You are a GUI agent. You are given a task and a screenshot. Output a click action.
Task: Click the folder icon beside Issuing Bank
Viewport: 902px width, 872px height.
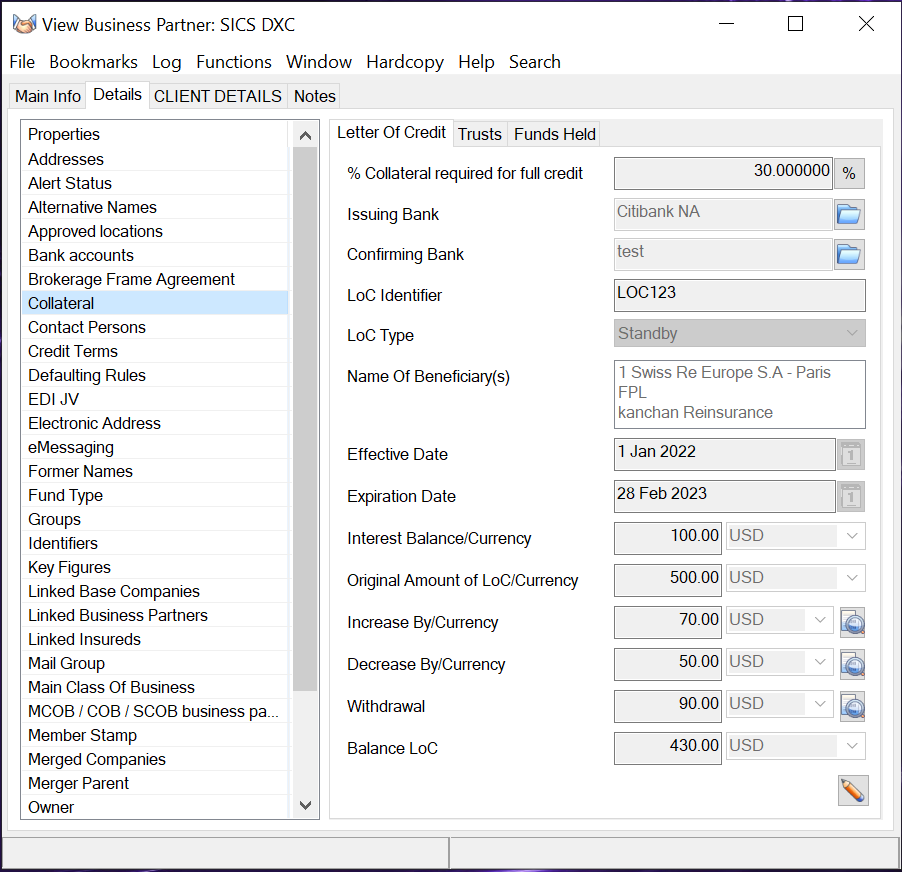(x=849, y=214)
